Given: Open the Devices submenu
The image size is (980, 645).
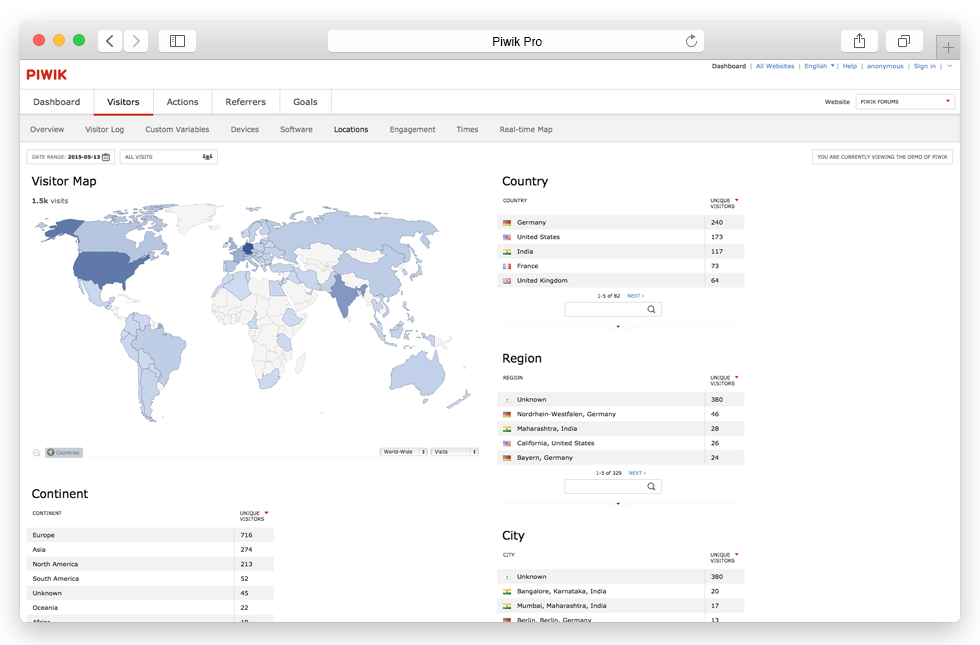Looking at the screenshot, I should (x=244, y=129).
